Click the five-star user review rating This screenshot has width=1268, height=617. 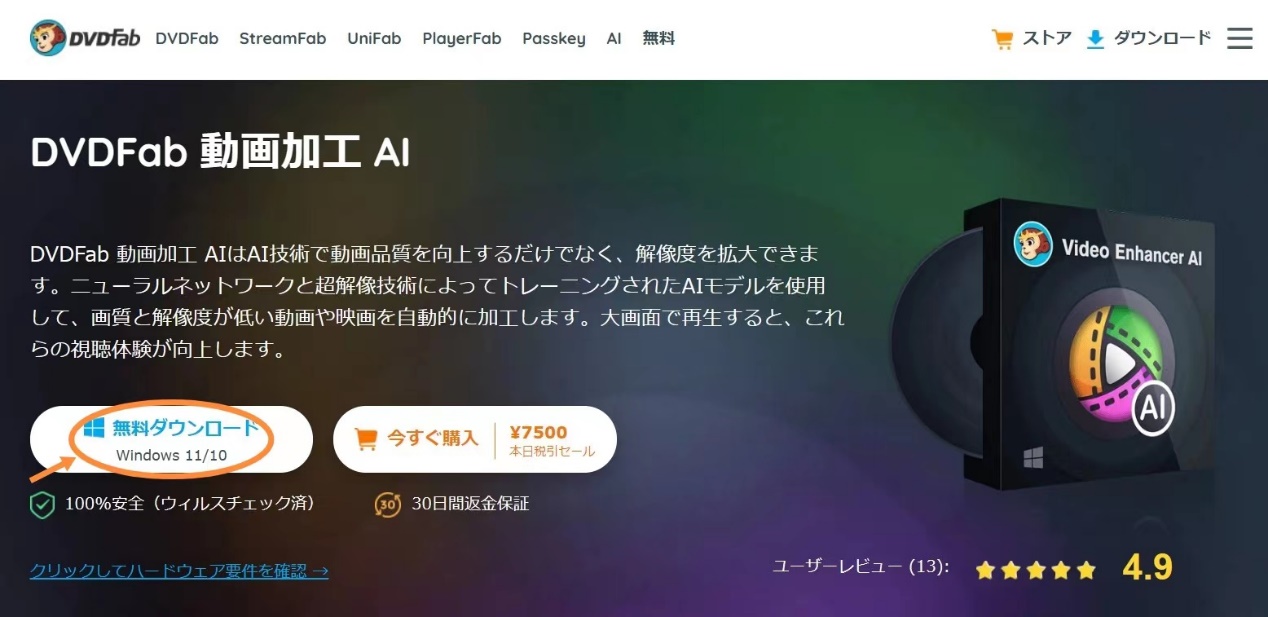click(1036, 570)
